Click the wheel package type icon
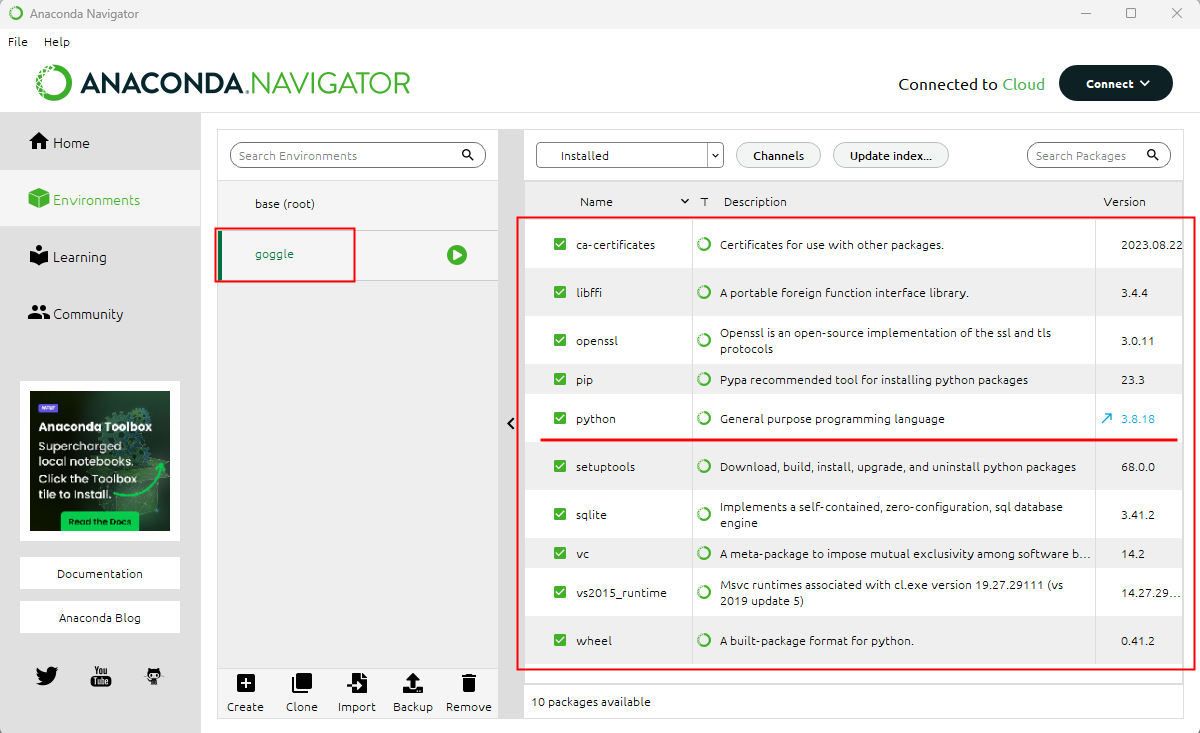 [704, 640]
